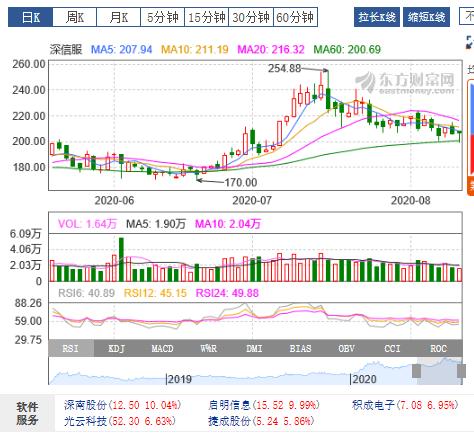Click the RSI6: 40.89 value
This screenshot has height=439, width=474.
click(86, 293)
